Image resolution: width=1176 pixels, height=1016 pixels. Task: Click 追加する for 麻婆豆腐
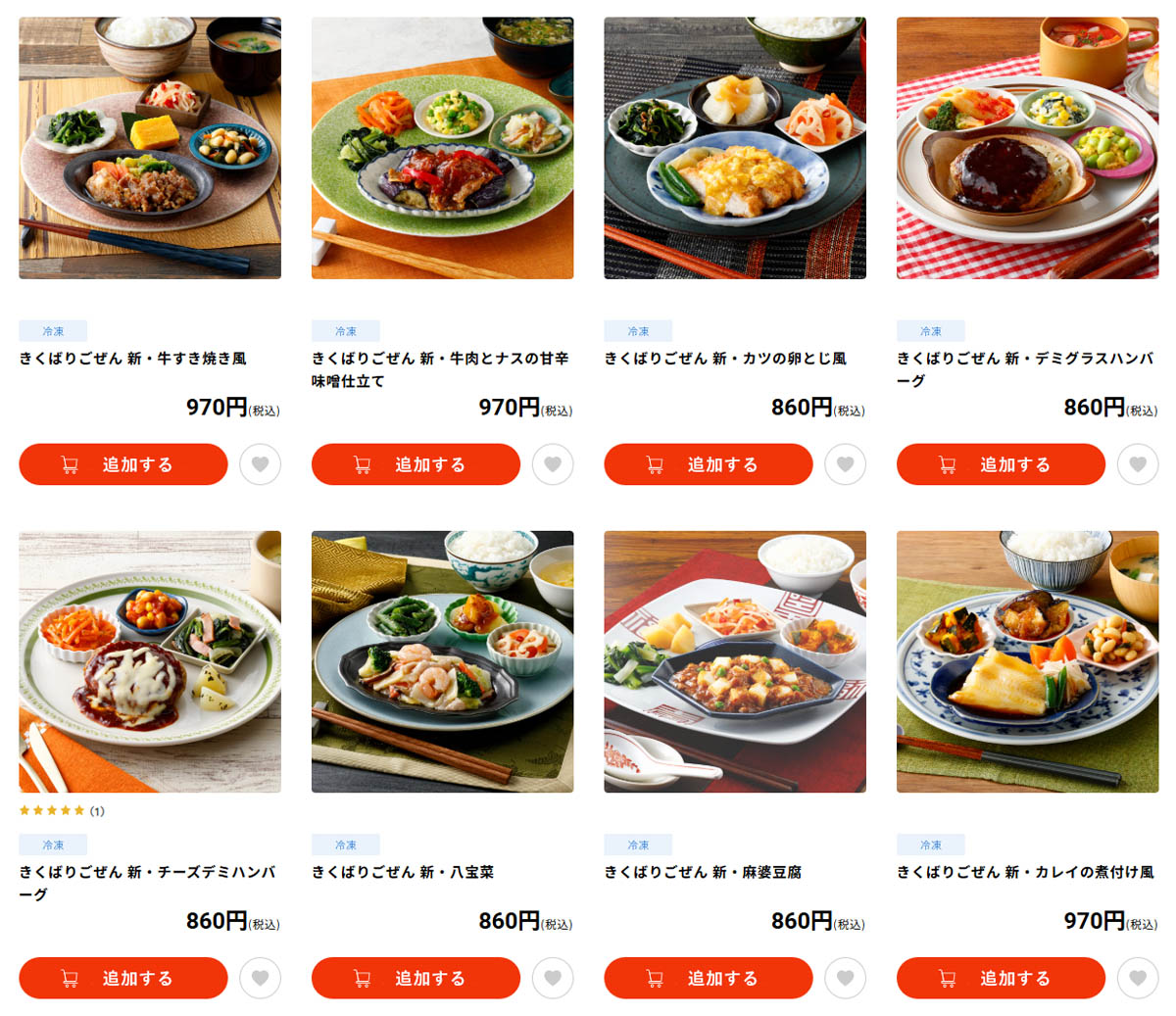click(x=709, y=978)
